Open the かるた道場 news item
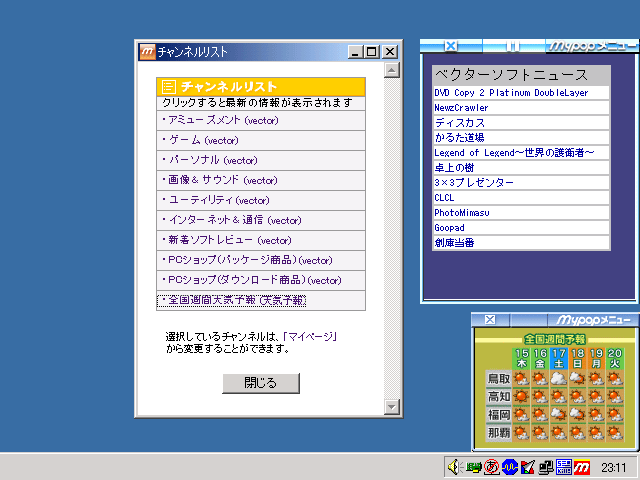 point(521,138)
